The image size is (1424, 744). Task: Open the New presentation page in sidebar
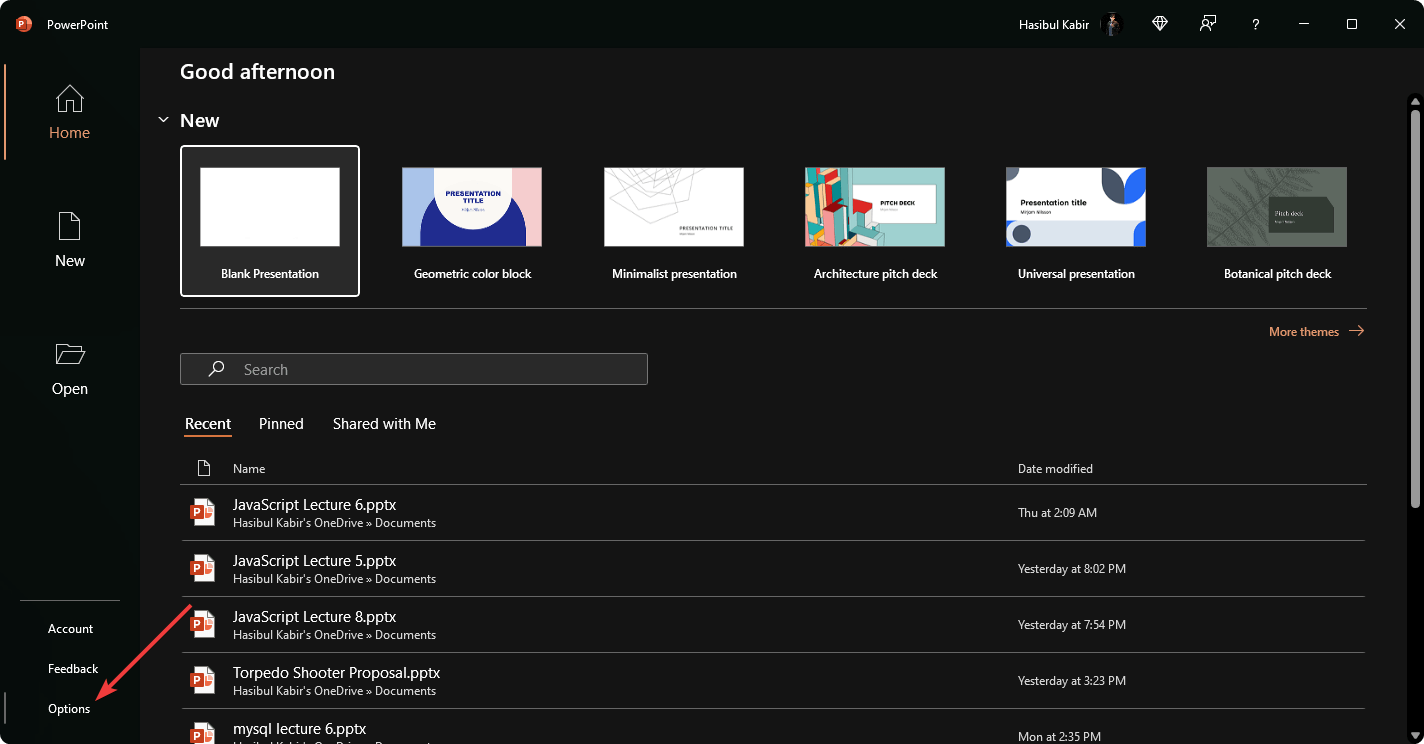[70, 240]
